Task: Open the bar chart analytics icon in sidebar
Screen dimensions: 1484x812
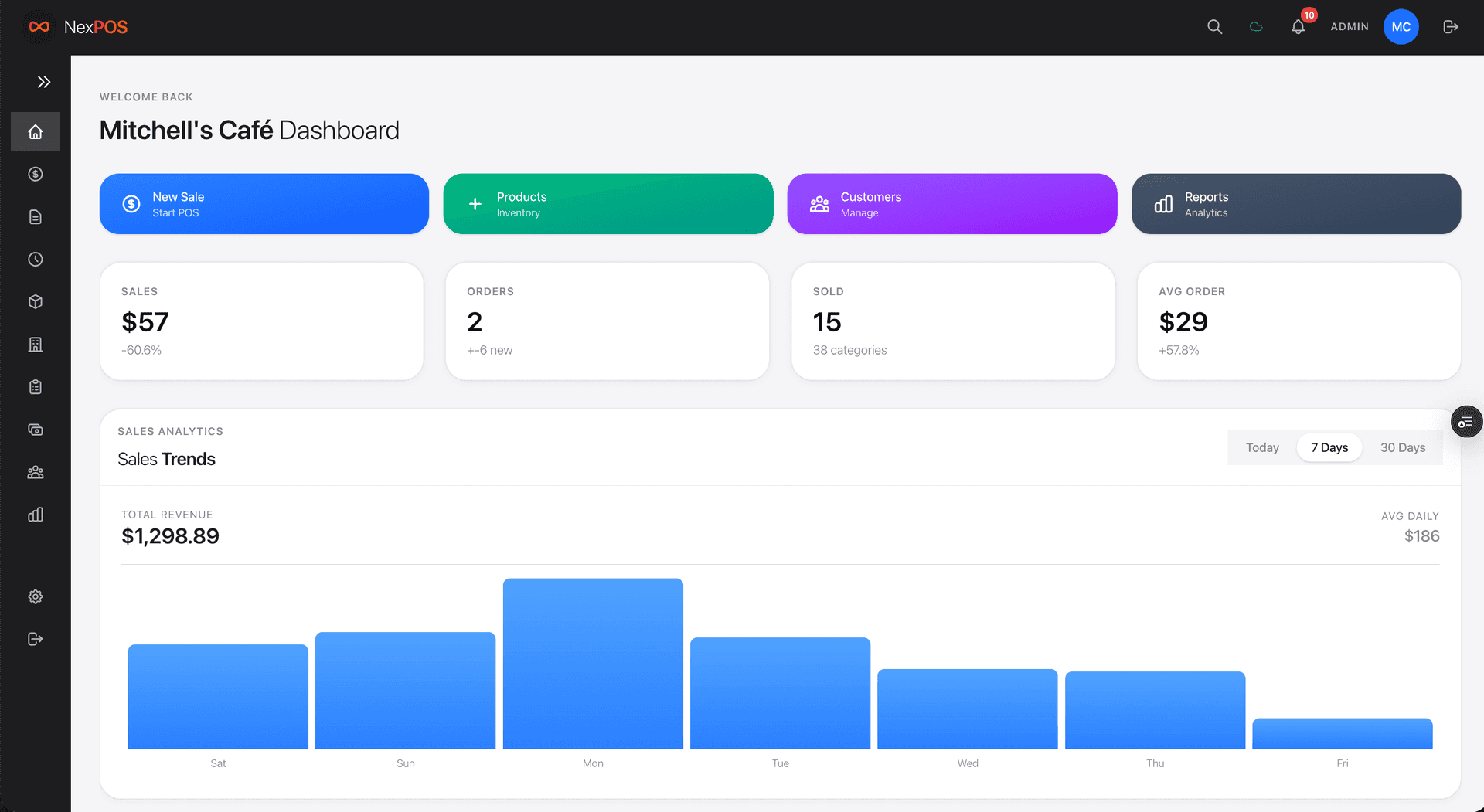Action: pyautogui.click(x=35, y=514)
